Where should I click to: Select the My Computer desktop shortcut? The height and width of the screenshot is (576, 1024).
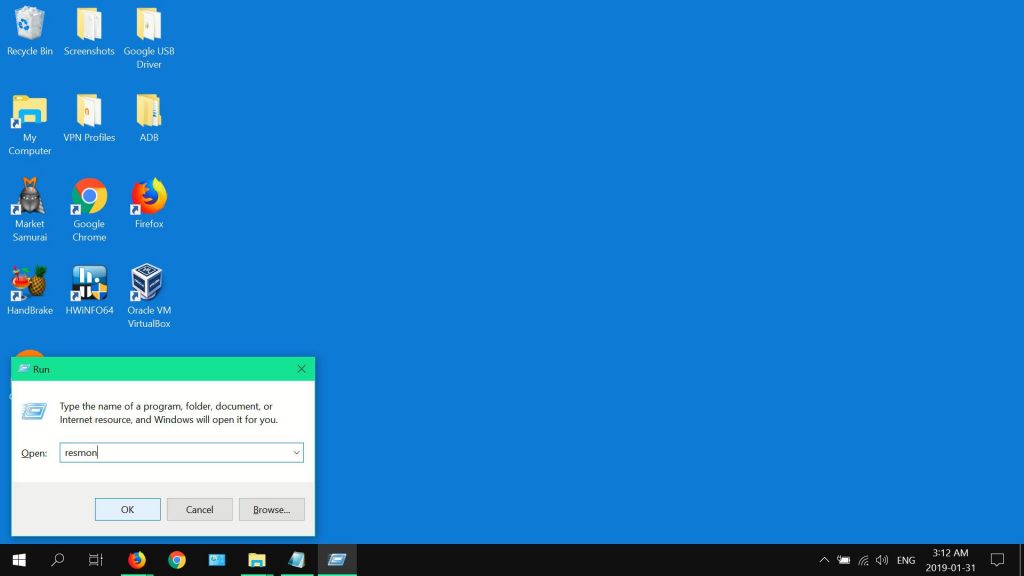[x=29, y=125]
